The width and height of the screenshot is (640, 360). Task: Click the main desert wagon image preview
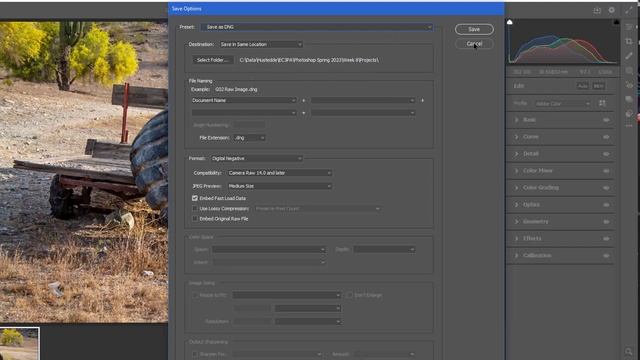pos(84,171)
